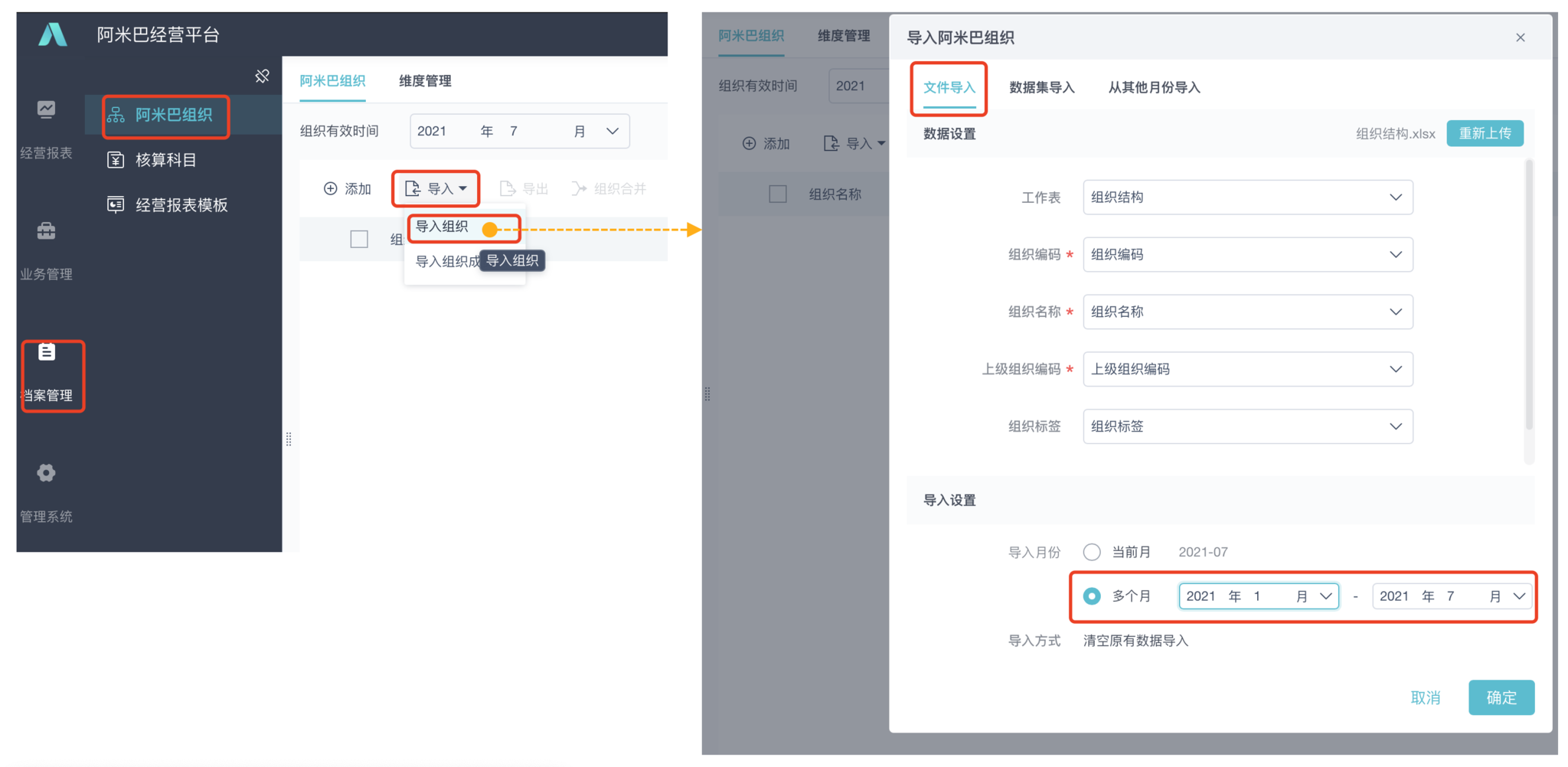The width and height of the screenshot is (1568, 767).
Task: Select the 多个月 radio button
Action: click(x=1092, y=596)
